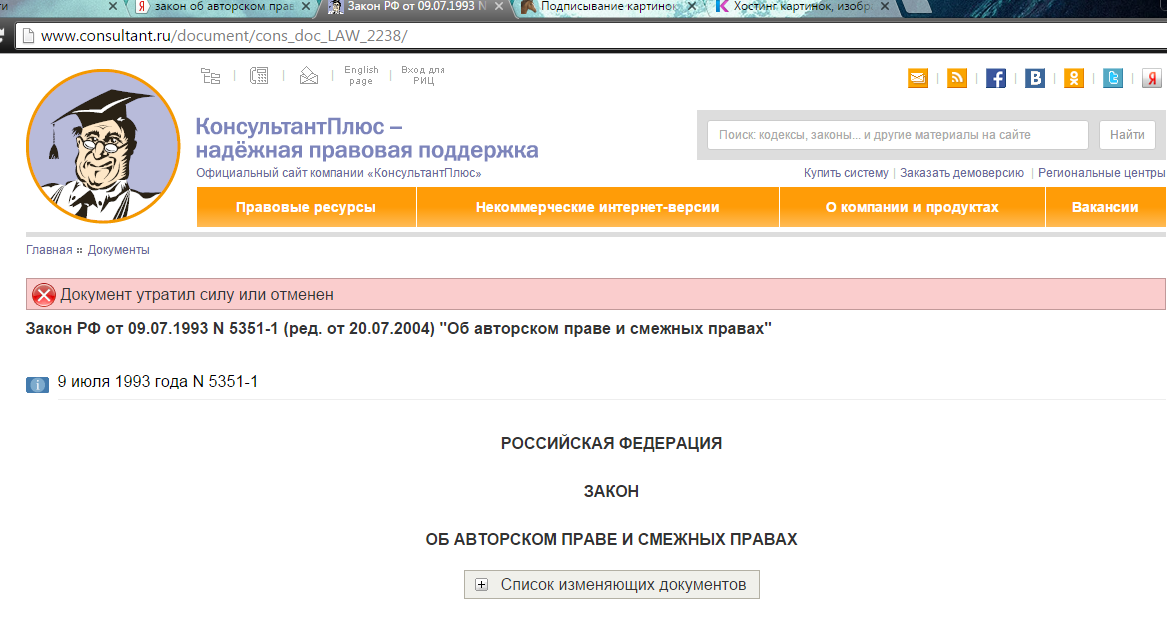Viewport: 1167px width, 629px height.
Task: Click "Официальный сайт компании «КонсультантПлюс»" text
Action: (339, 173)
